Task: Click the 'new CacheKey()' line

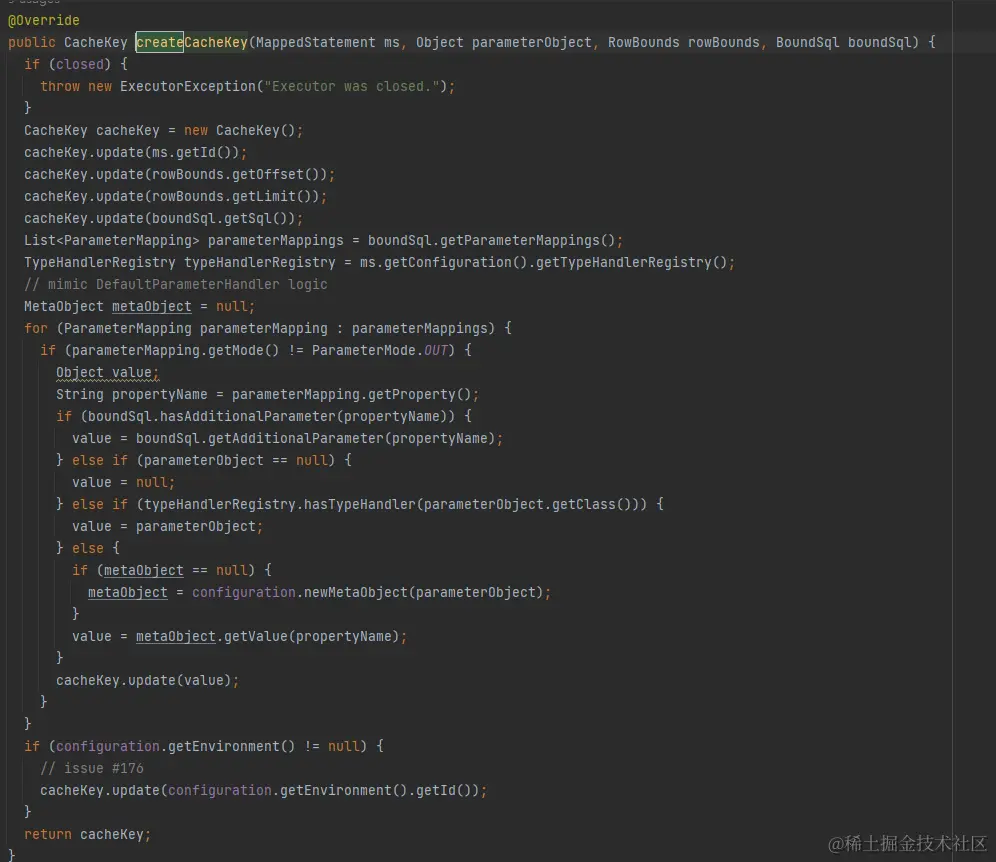Action: click(x=163, y=130)
